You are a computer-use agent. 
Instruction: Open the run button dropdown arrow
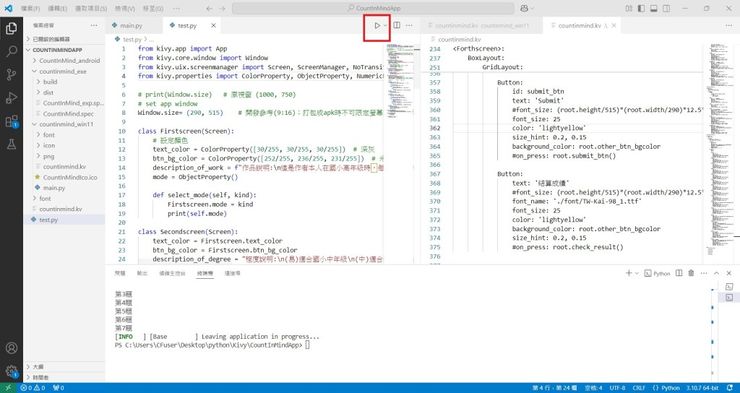tap(386, 25)
